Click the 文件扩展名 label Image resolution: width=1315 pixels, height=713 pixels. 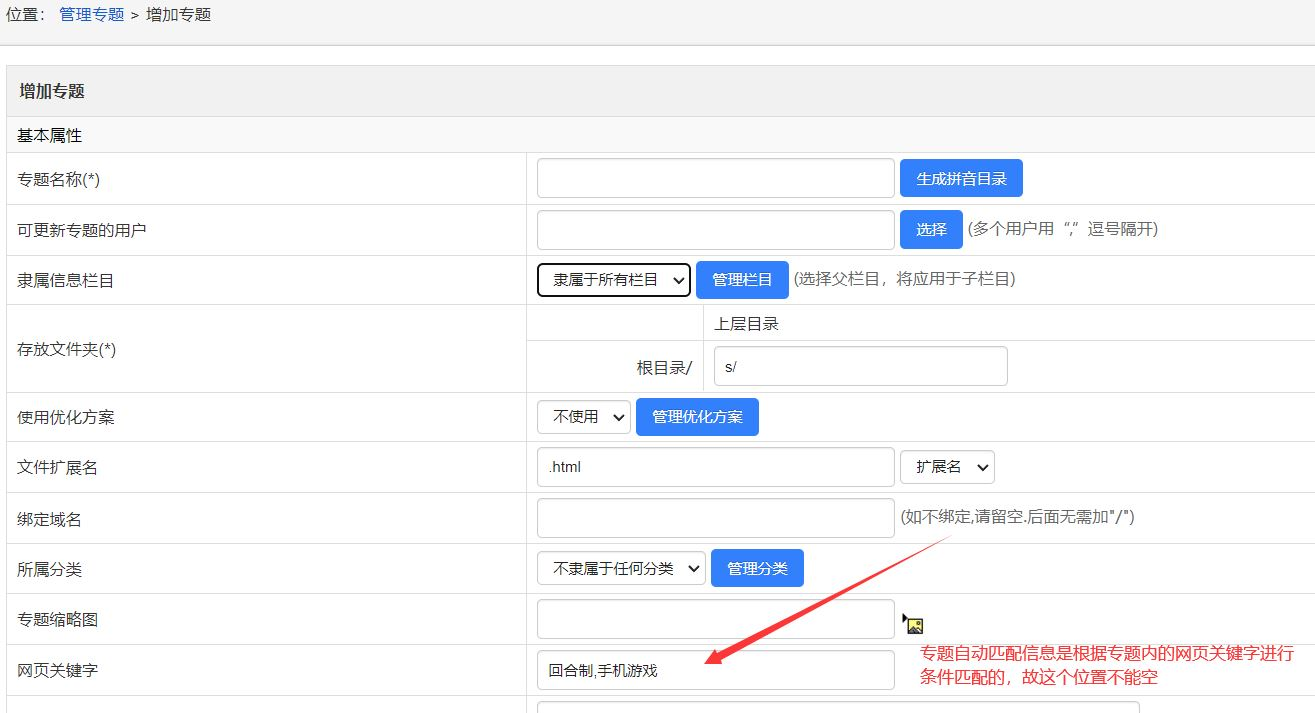pyautogui.click(x=57, y=467)
